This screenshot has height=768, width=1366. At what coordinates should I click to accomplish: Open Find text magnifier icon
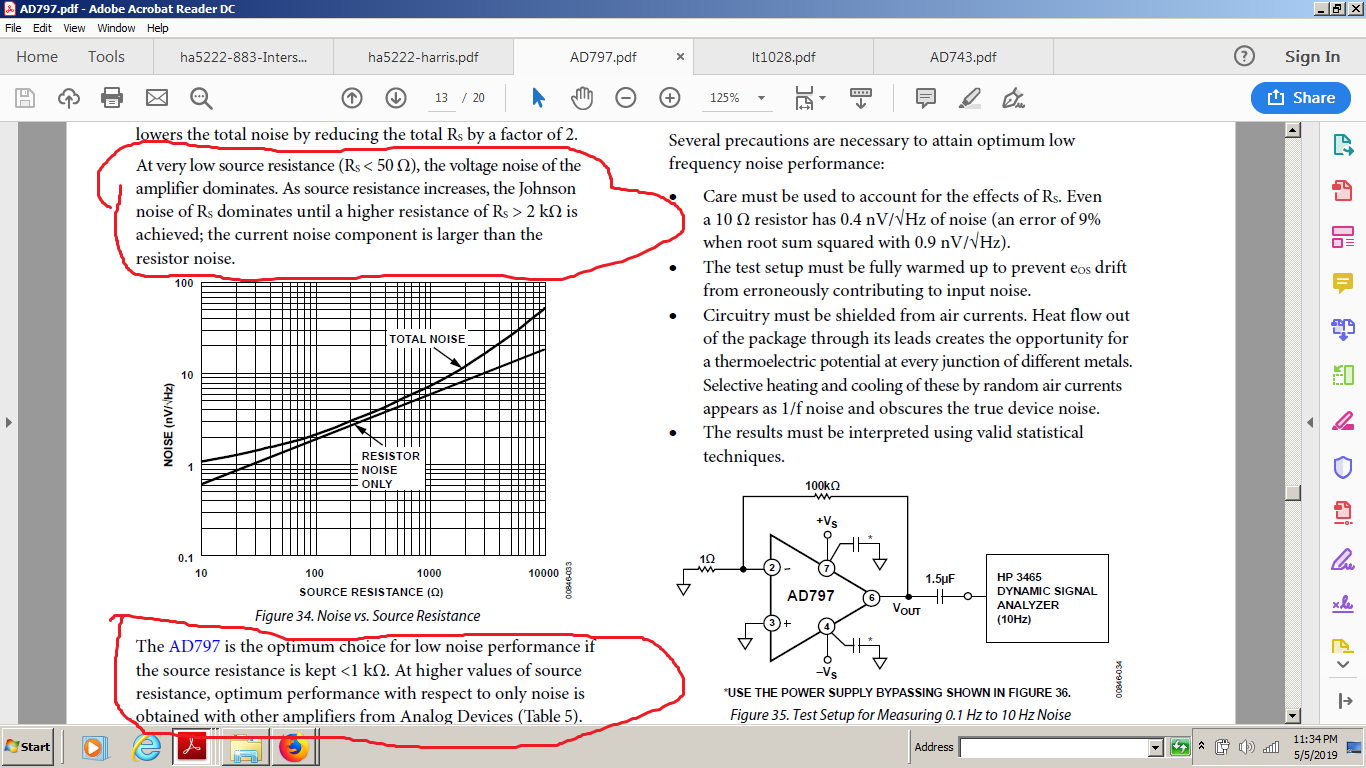[x=201, y=98]
